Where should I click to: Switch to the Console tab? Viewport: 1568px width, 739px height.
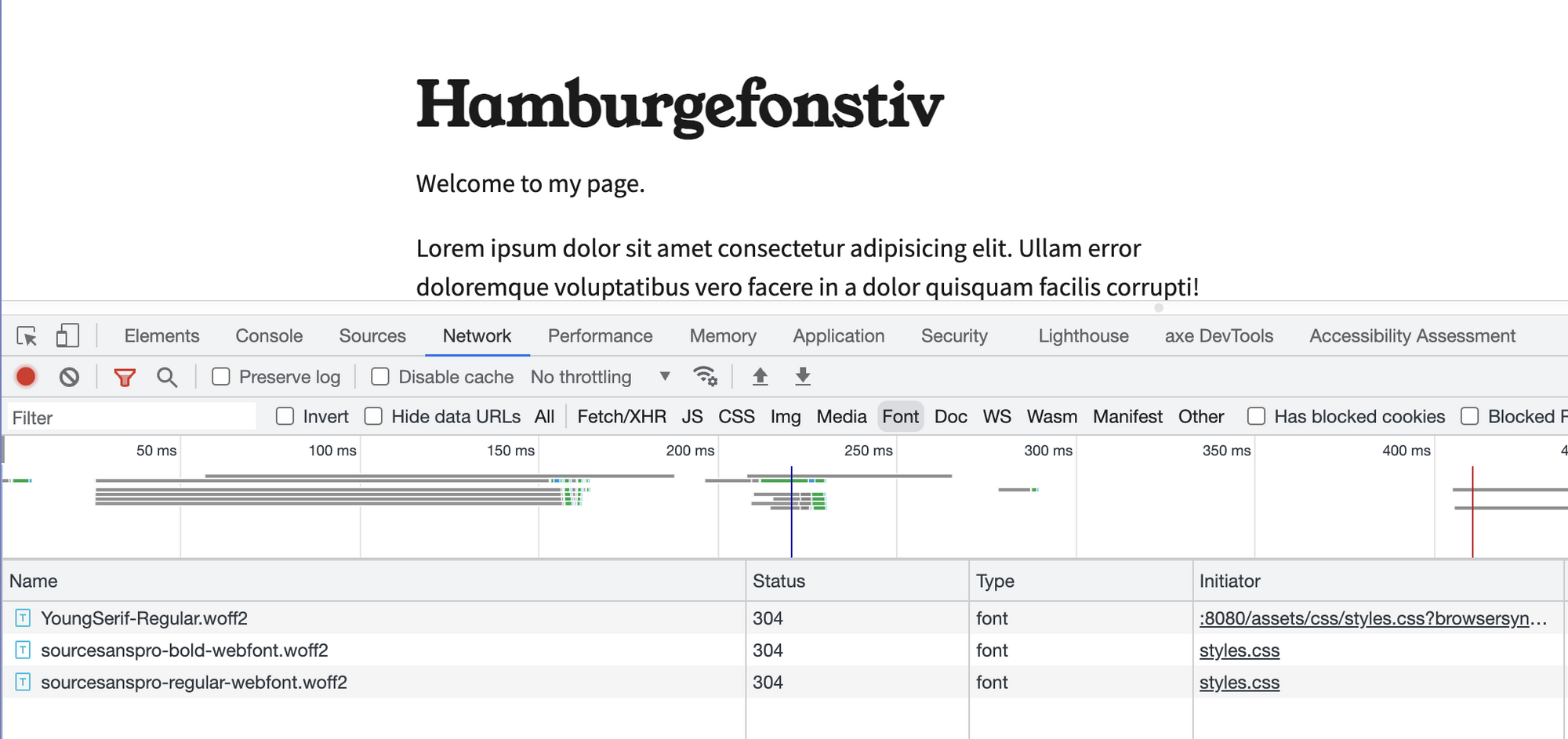click(269, 336)
